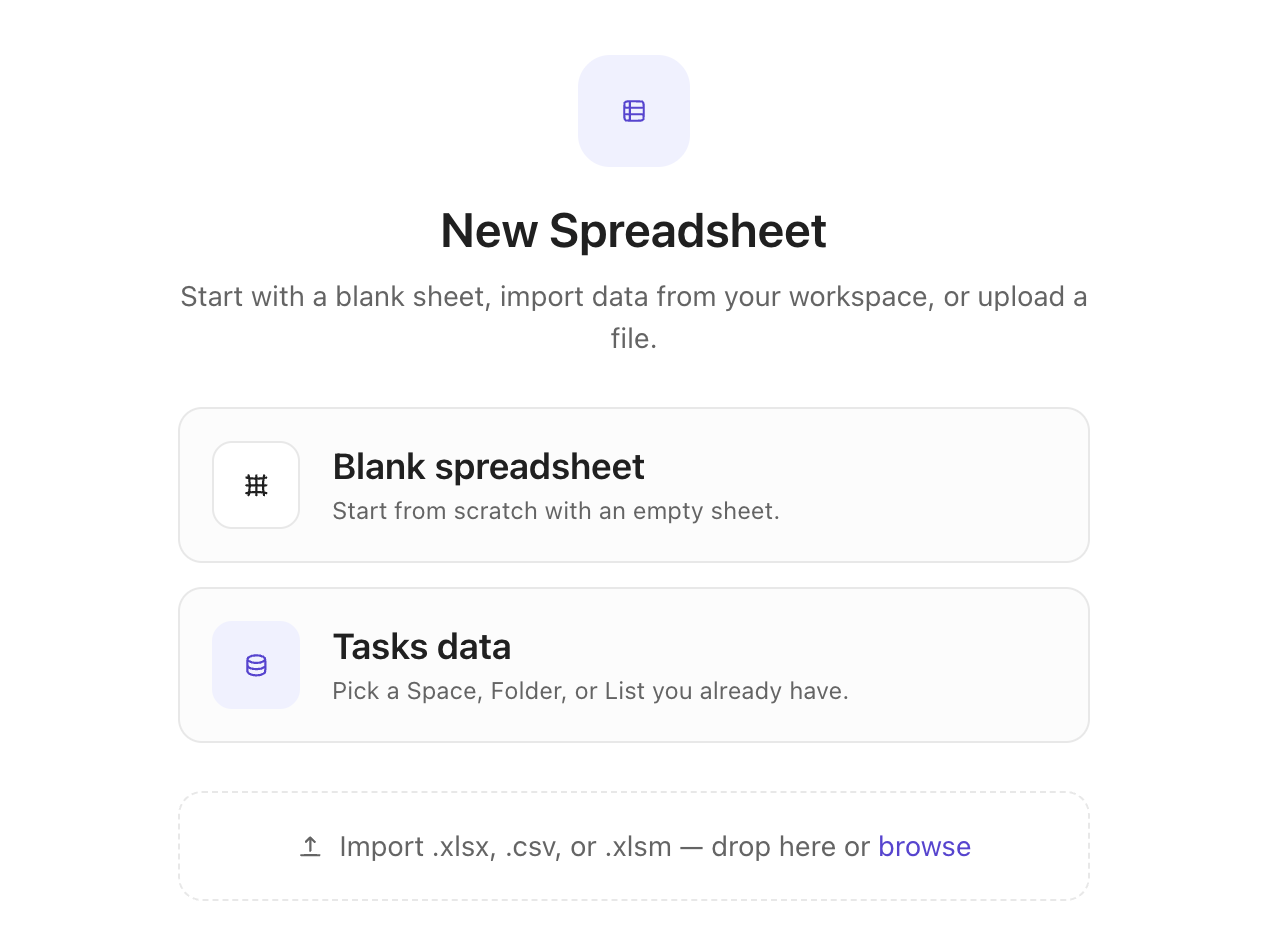
Task: Click the word "file." ending the subtitle
Action: [x=634, y=338]
